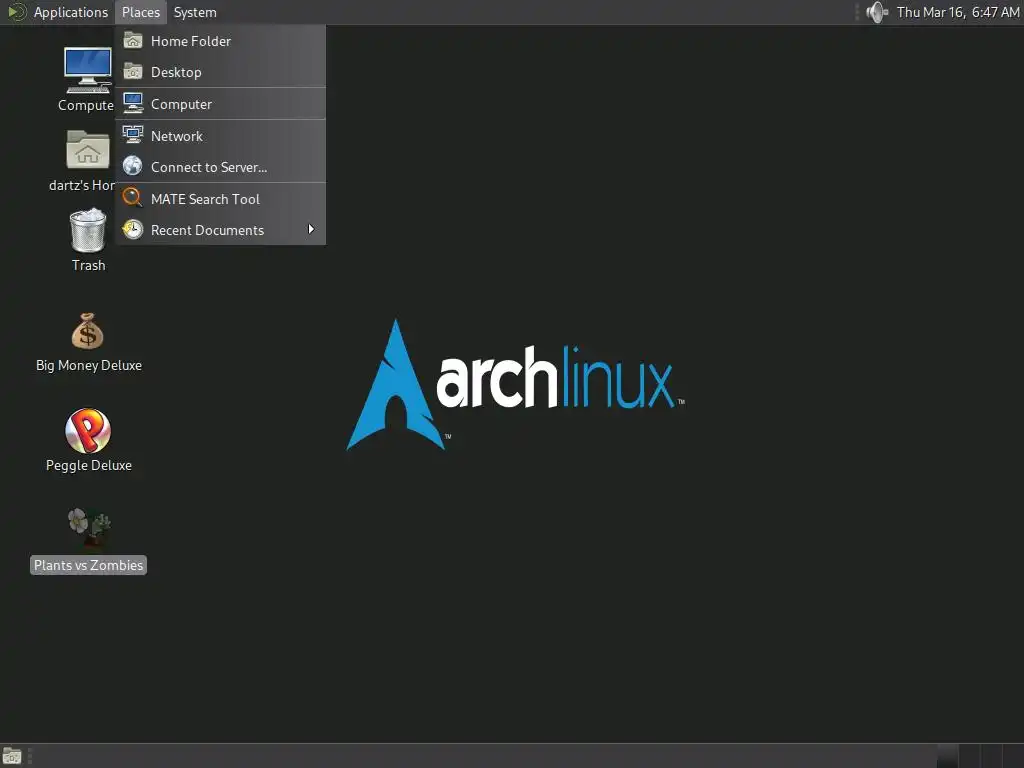Click the Home Folder menu icon
This screenshot has width=1024, height=768.
pos(133,40)
